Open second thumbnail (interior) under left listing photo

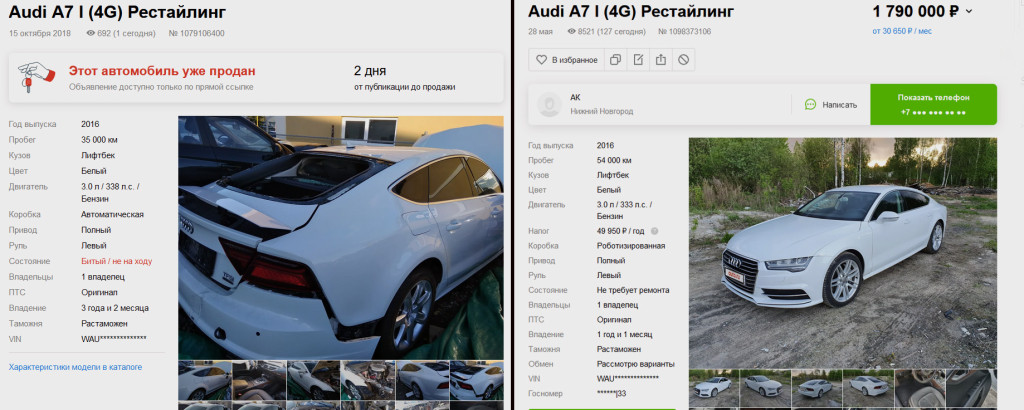[259, 381]
